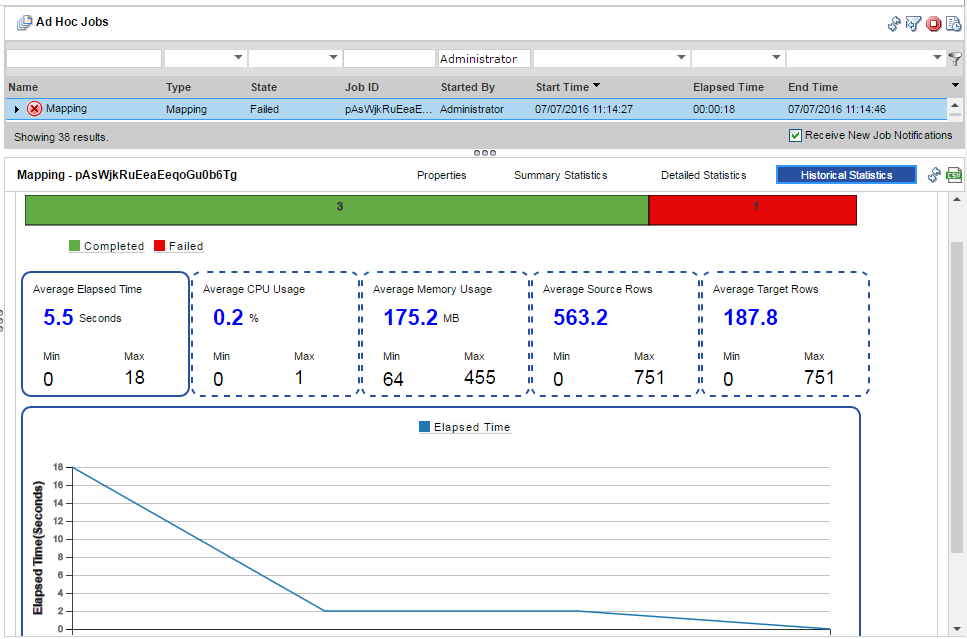Screen dimensions: 967x639
Task: Click the Properties view link
Action: pos(441,175)
